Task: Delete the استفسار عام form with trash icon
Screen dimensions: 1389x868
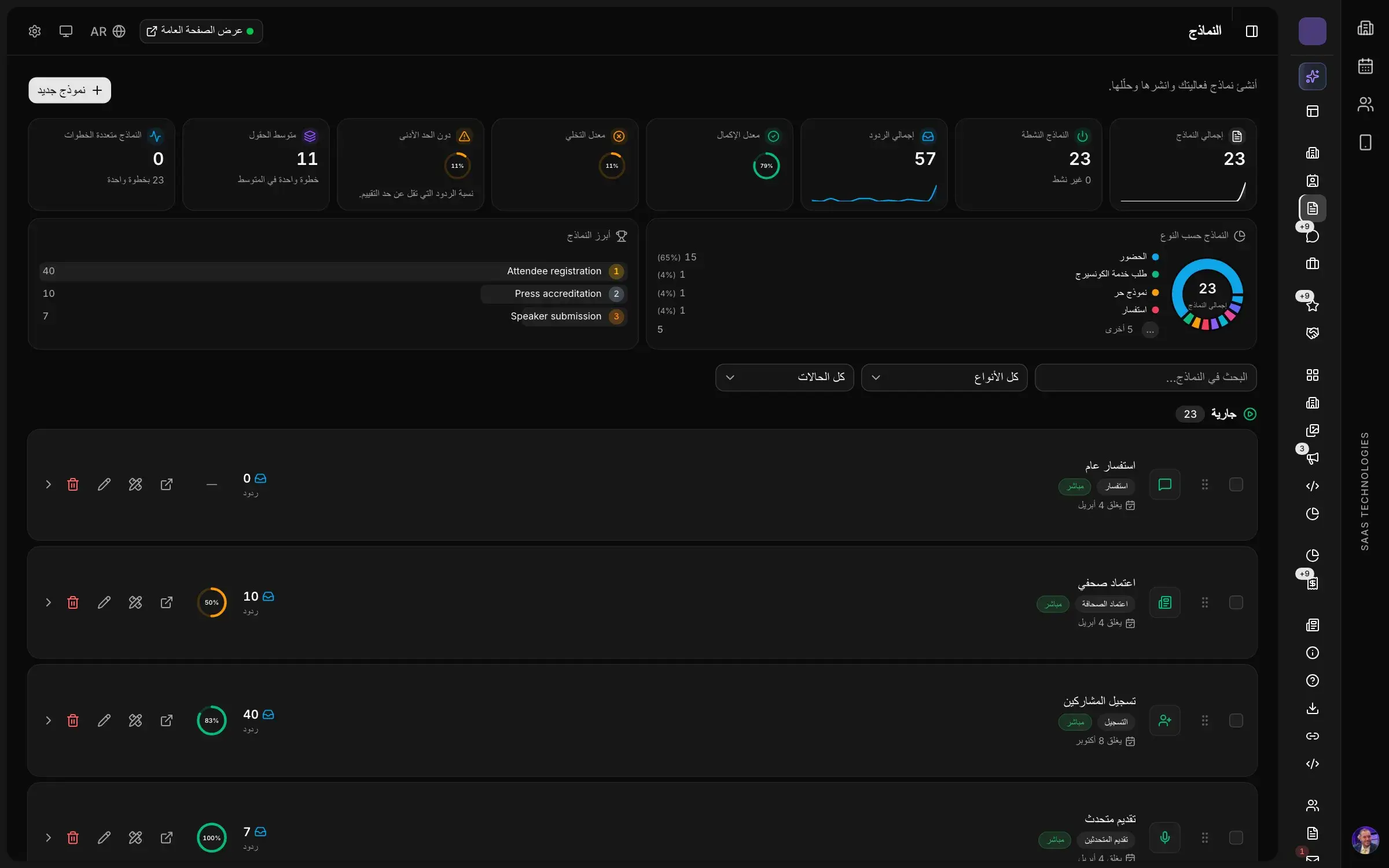Action: click(73, 484)
